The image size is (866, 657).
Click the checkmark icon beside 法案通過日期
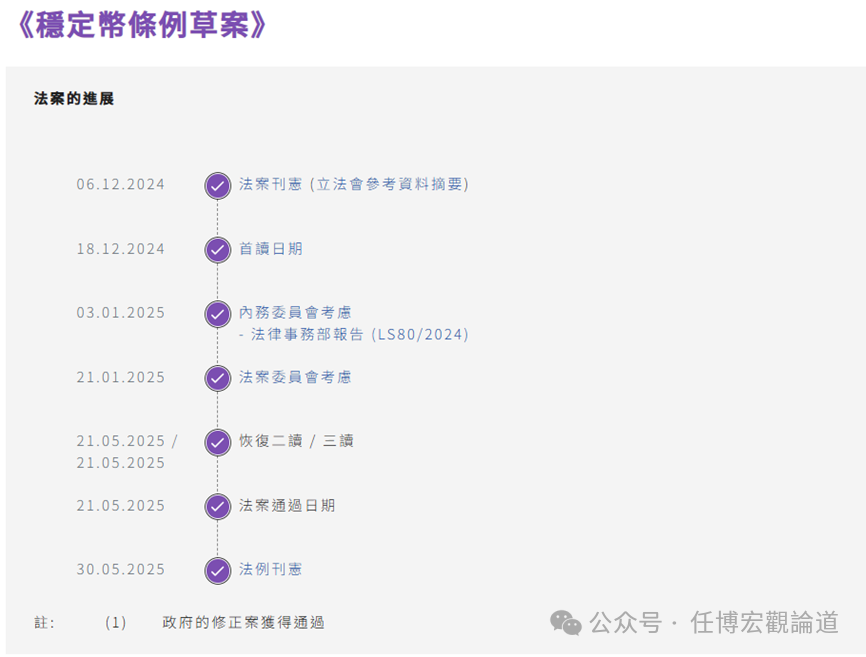coord(217,506)
